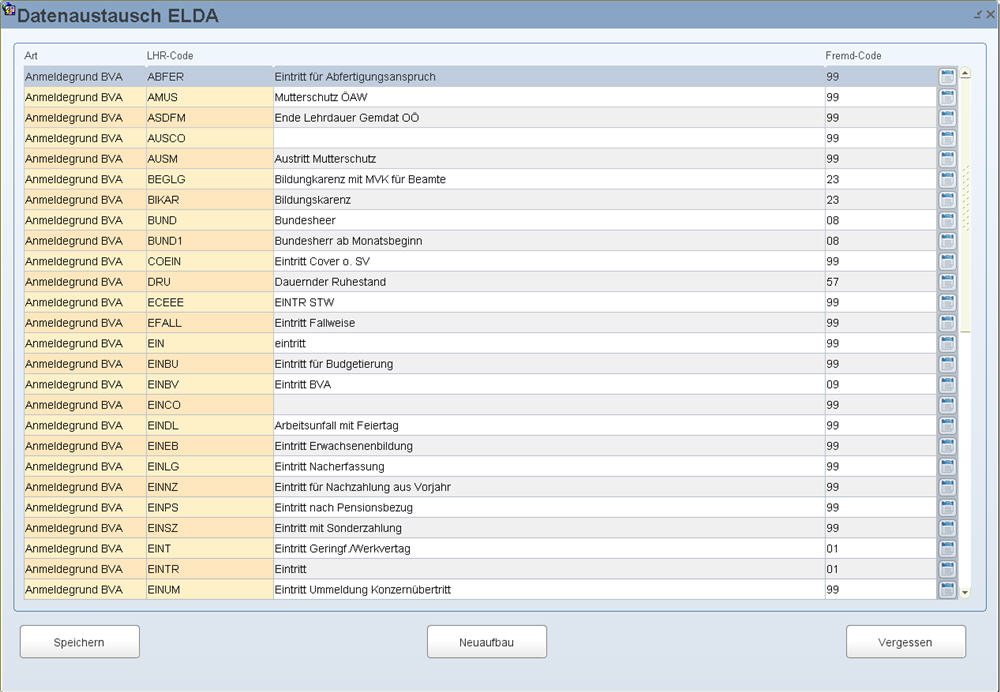1000x692 pixels.
Task: Click the Fremd-Code 01 in EINT row
Action: coord(881,548)
